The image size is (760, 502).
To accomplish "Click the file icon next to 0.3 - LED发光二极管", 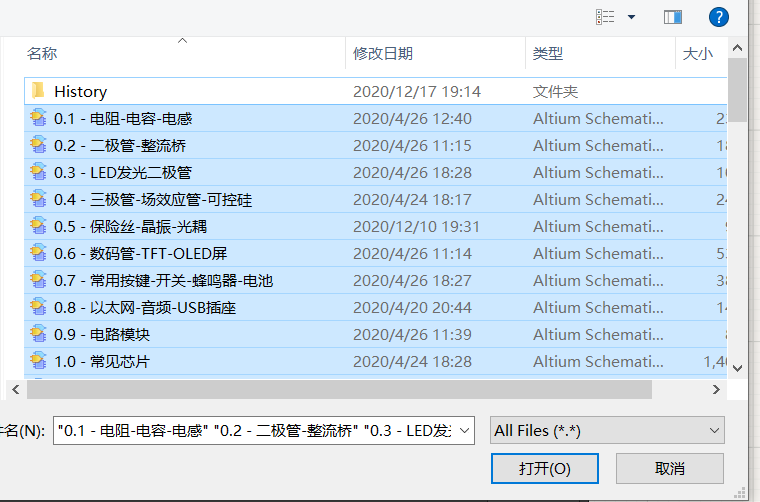I will (x=38, y=172).
